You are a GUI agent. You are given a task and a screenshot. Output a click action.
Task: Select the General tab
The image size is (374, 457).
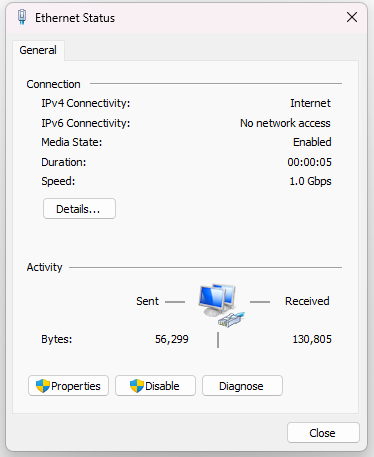(x=38, y=50)
